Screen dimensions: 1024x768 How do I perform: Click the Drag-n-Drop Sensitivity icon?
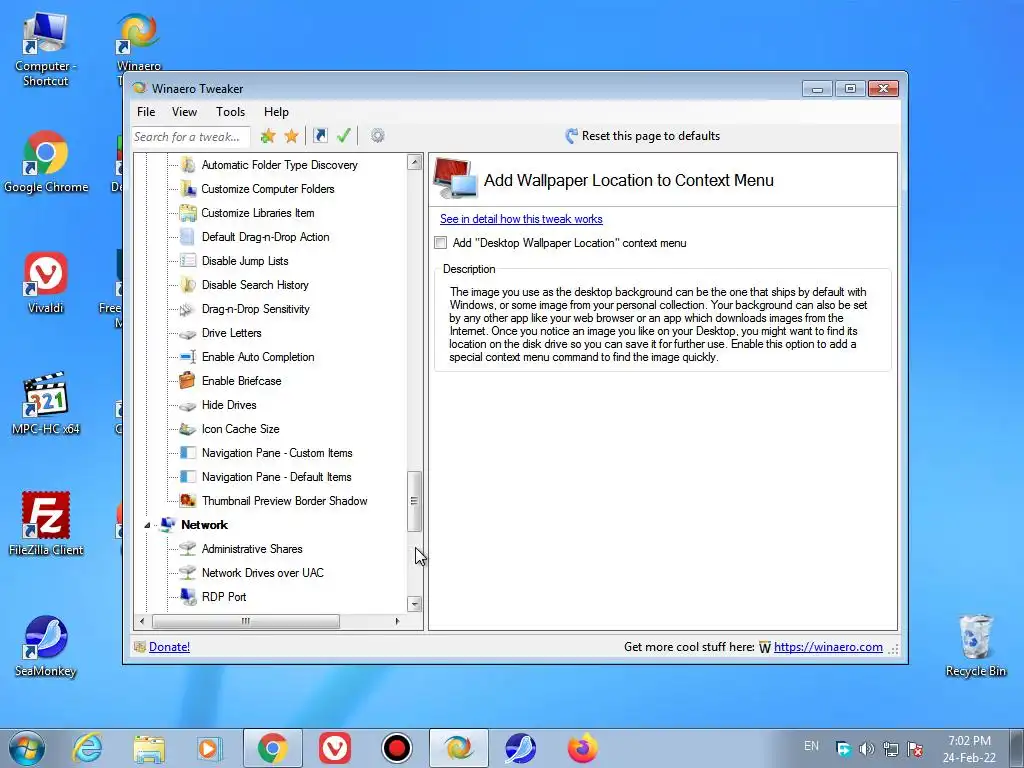point(187,309)
